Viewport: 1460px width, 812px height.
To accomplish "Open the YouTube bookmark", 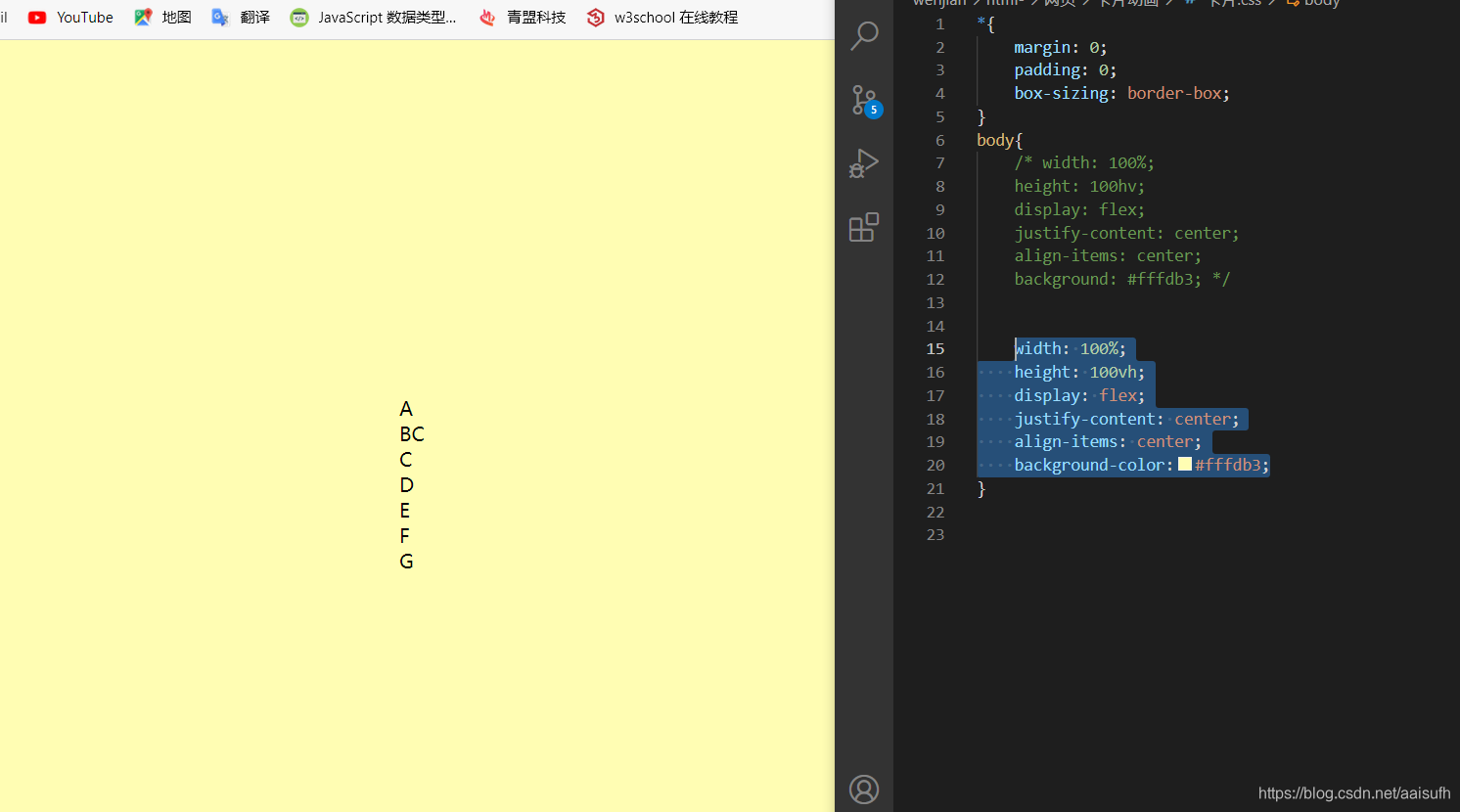I will pos(70,18).
